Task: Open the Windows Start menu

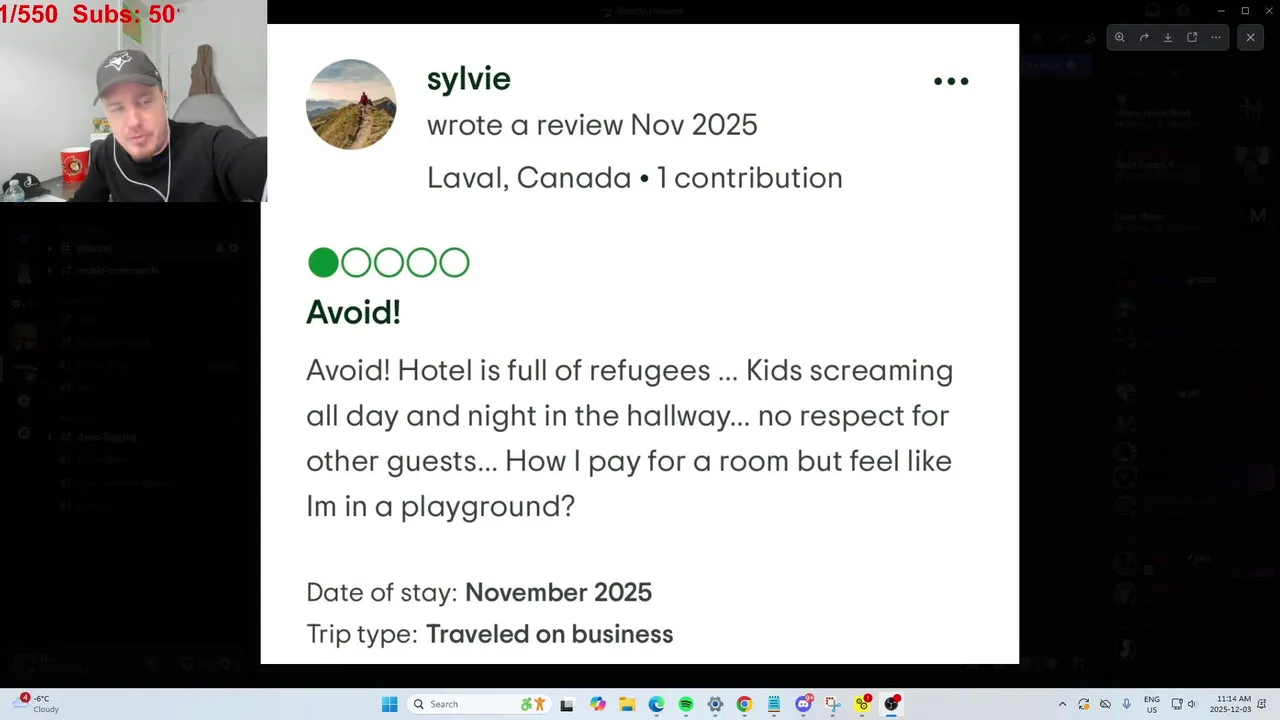Action: [389, 704]
